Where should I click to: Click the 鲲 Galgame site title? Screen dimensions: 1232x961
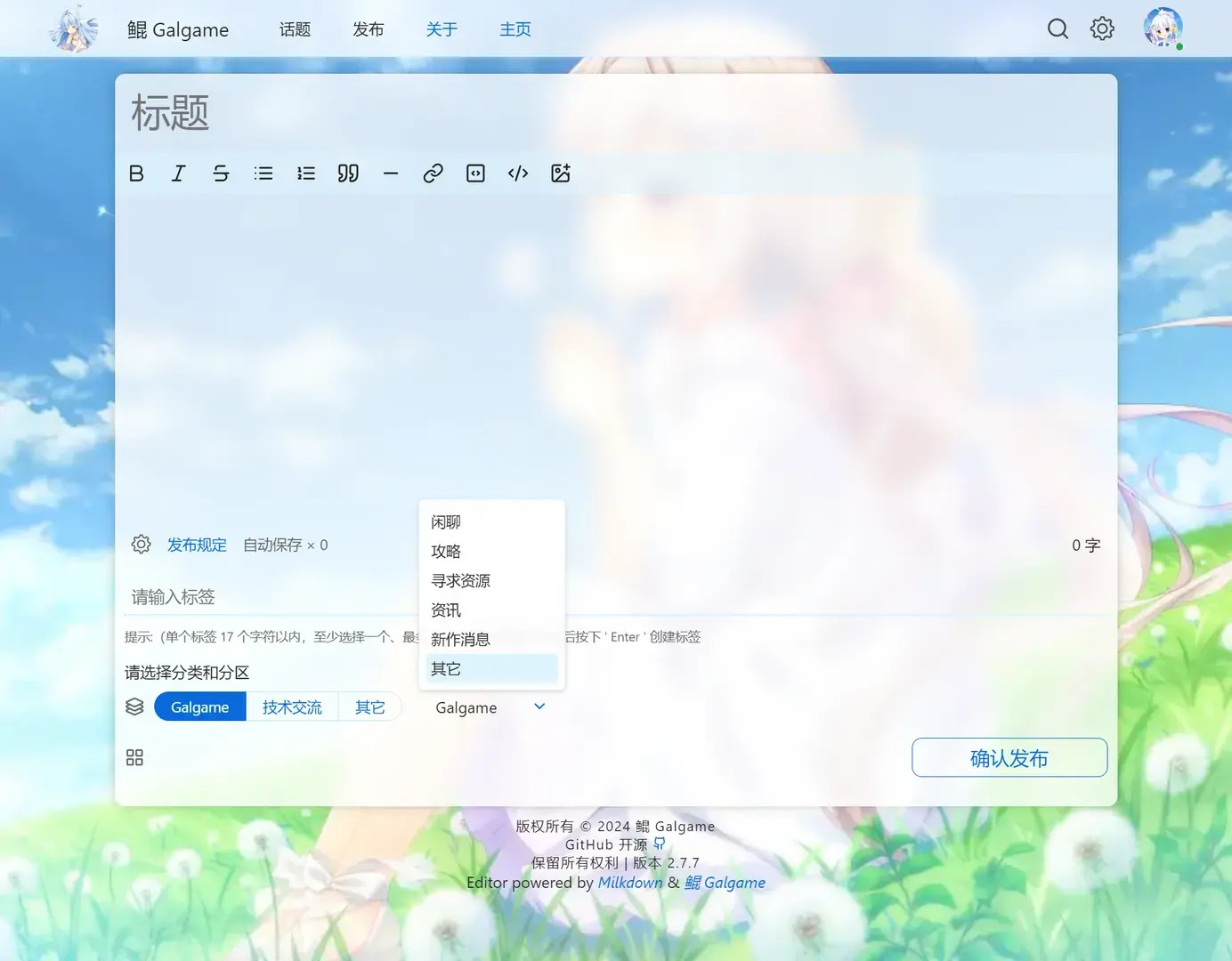(x=178, y=29)
